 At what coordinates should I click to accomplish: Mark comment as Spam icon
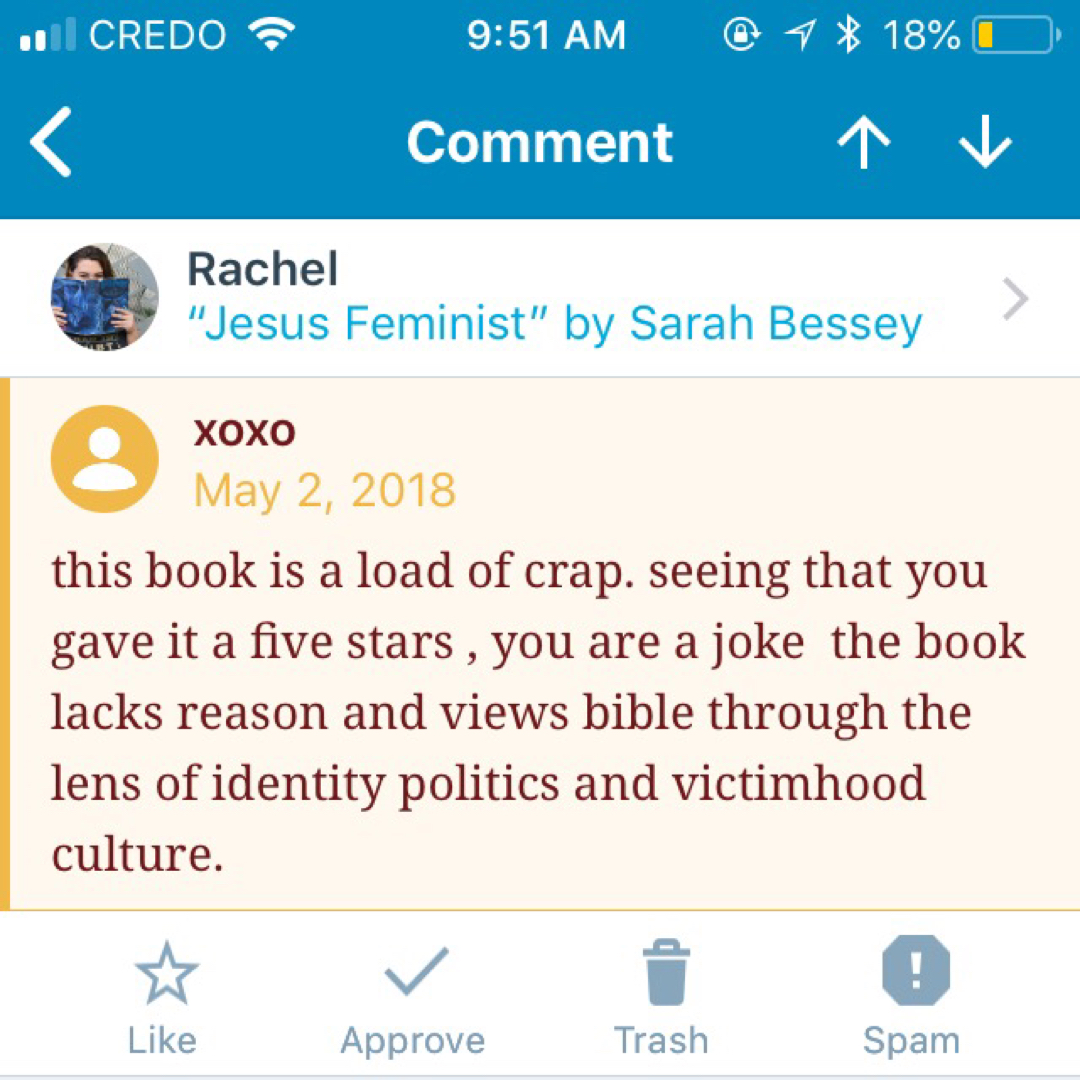tap(913, 972)
